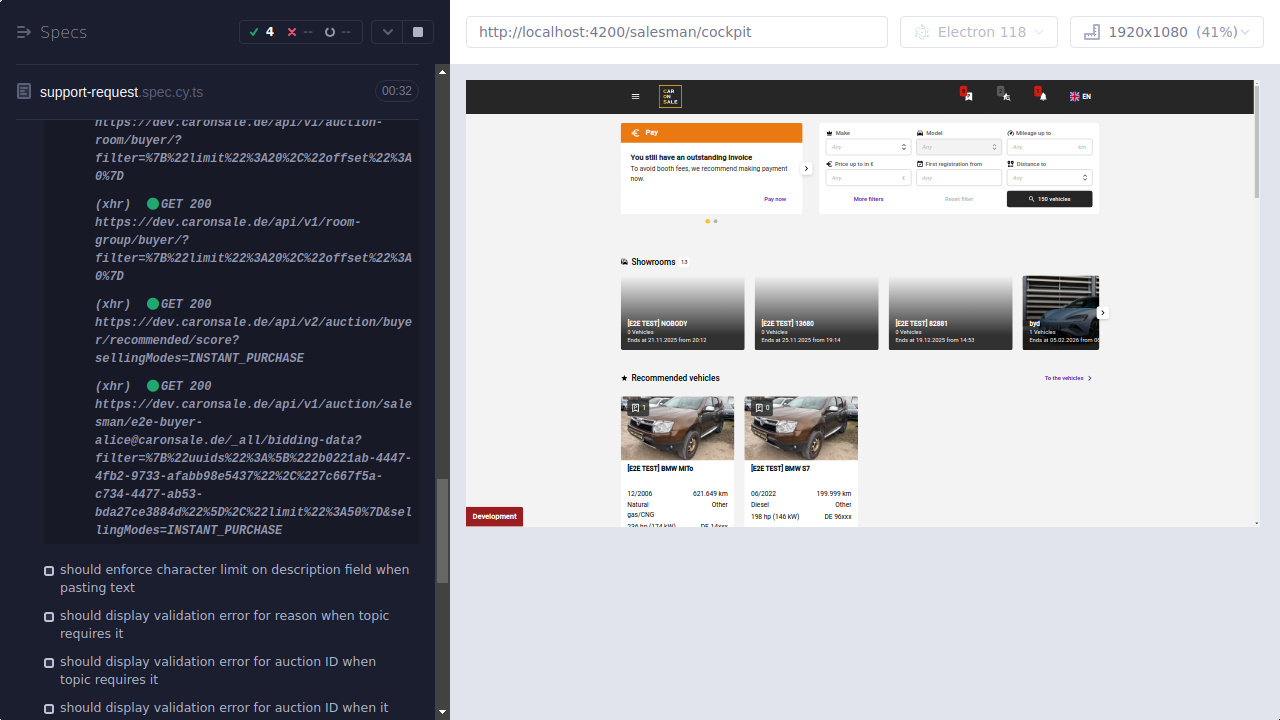1280x720 pixels.
Task: Stop the spec run with the square stop button
Action: (x=418, y=31)
